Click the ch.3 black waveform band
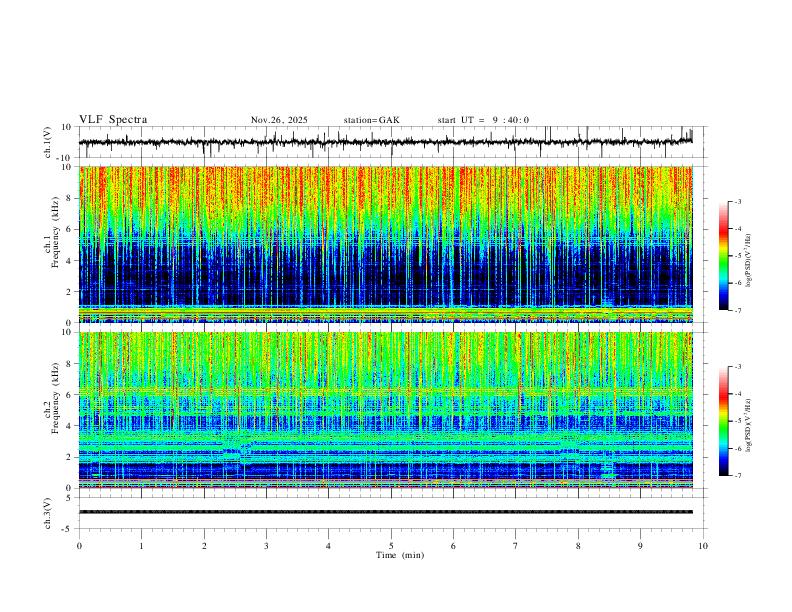The width and height of the screenshot is (792, 612). coord(385,512)
